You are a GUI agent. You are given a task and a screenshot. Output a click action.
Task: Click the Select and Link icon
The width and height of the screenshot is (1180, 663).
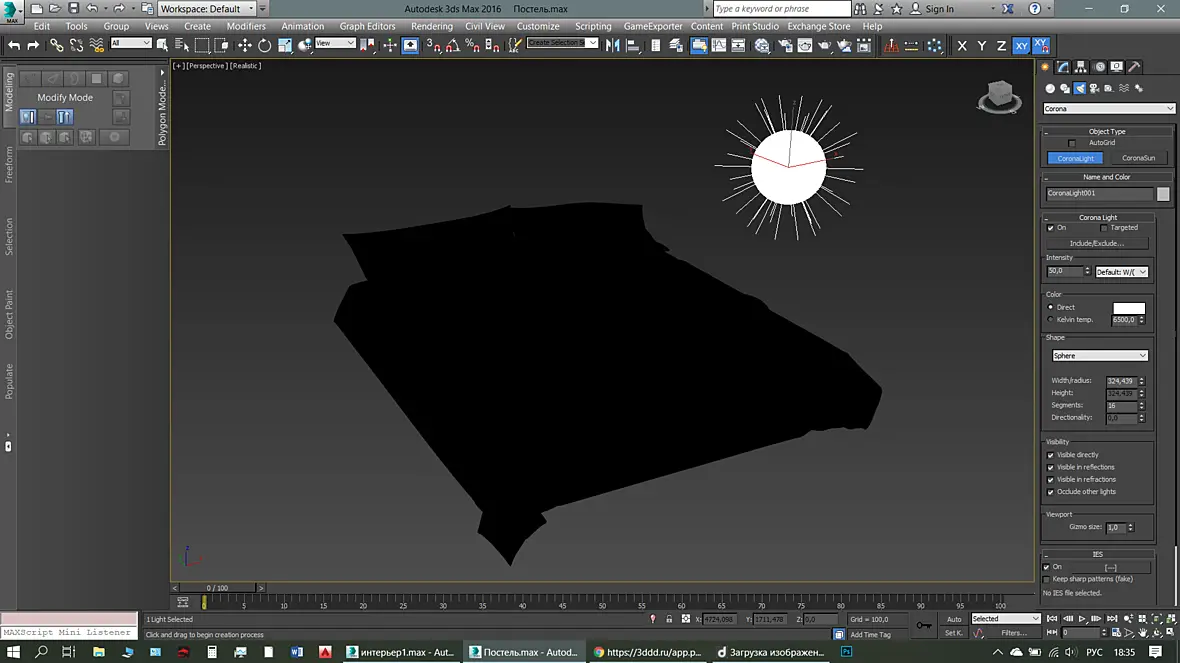tap(56, 45)
